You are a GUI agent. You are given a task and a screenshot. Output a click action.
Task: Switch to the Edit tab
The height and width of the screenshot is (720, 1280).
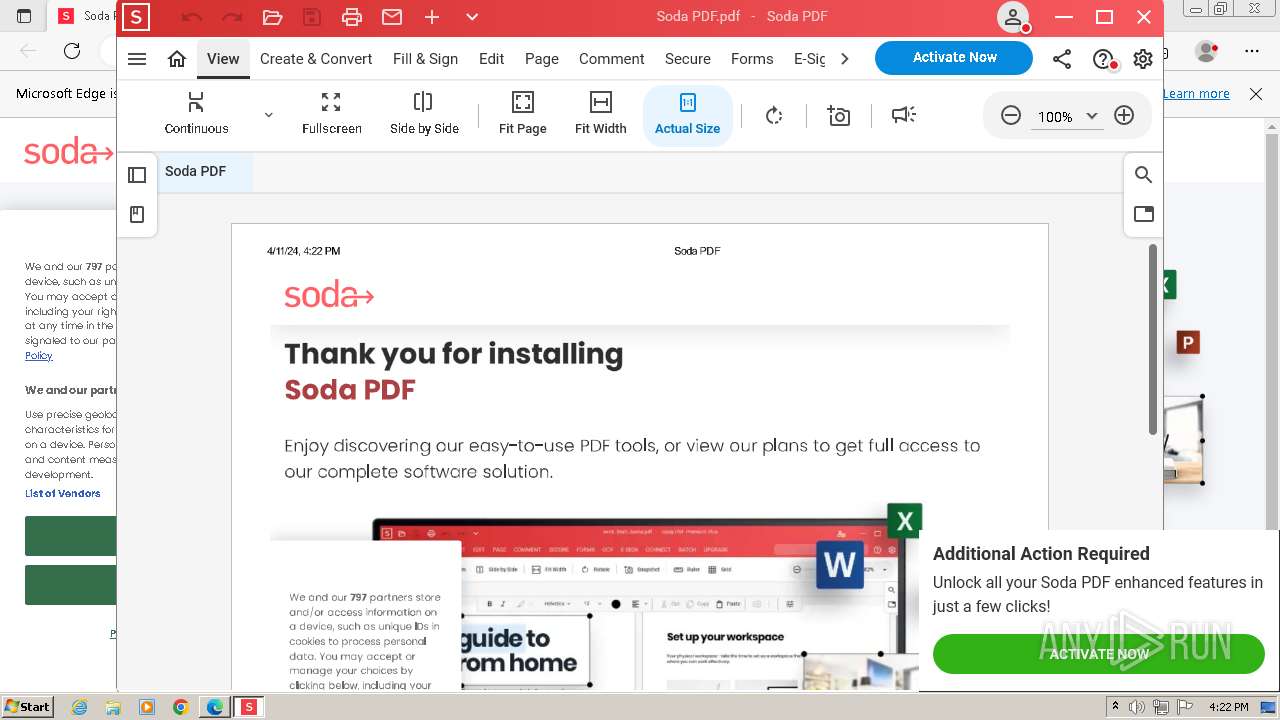coord(491,59)
